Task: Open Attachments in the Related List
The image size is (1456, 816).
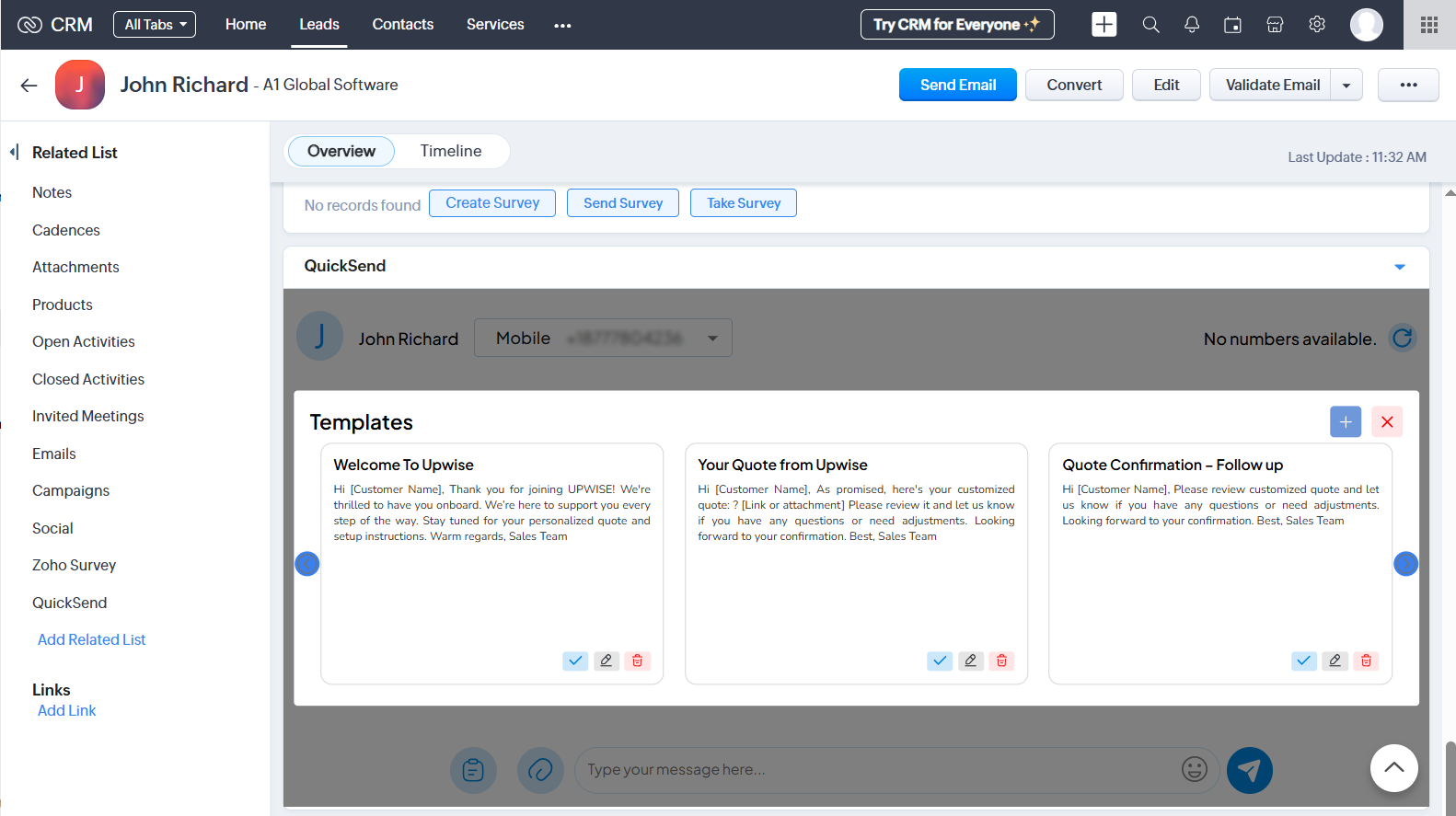Action: click(75, 267)
